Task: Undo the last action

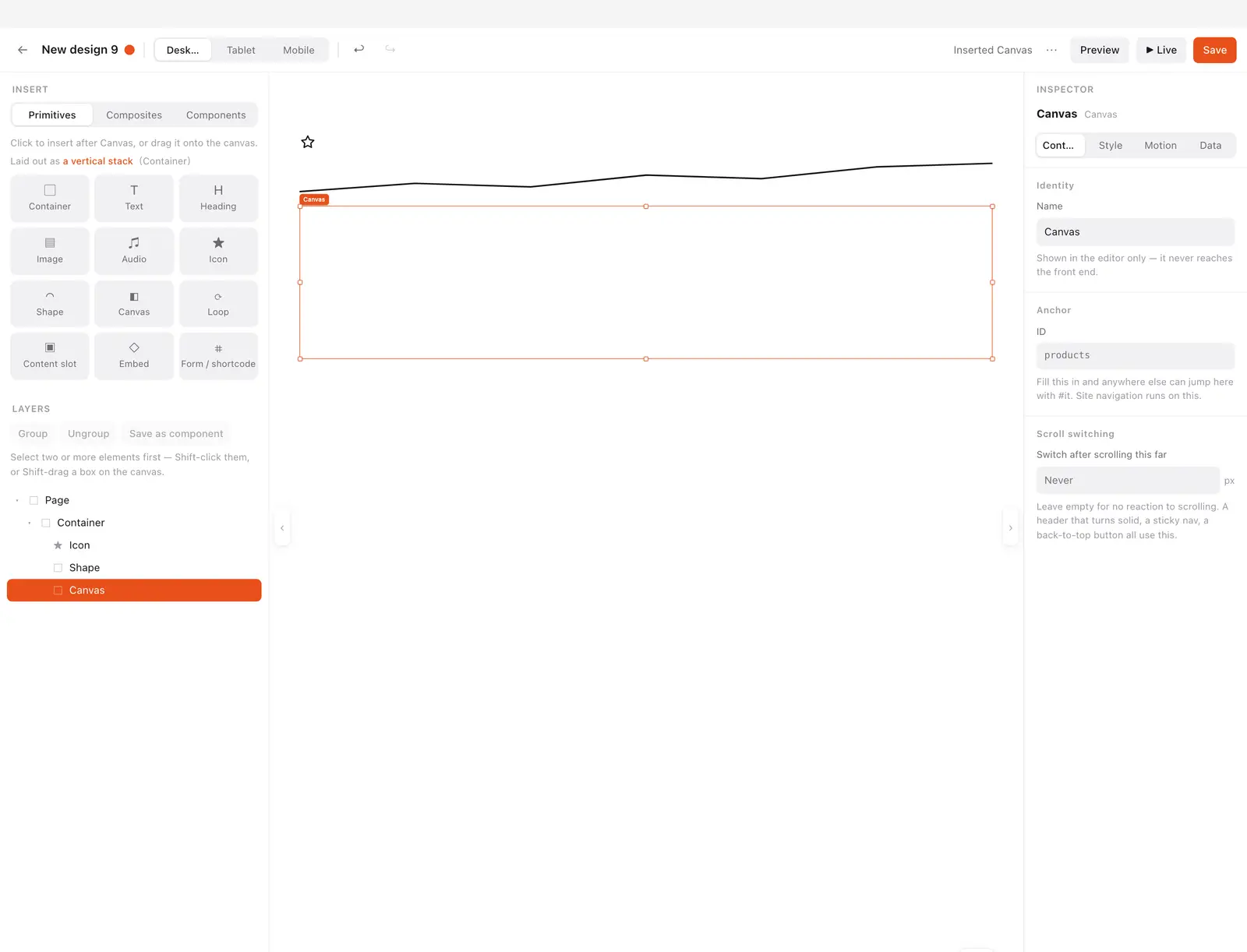Action: coord(359,49)
